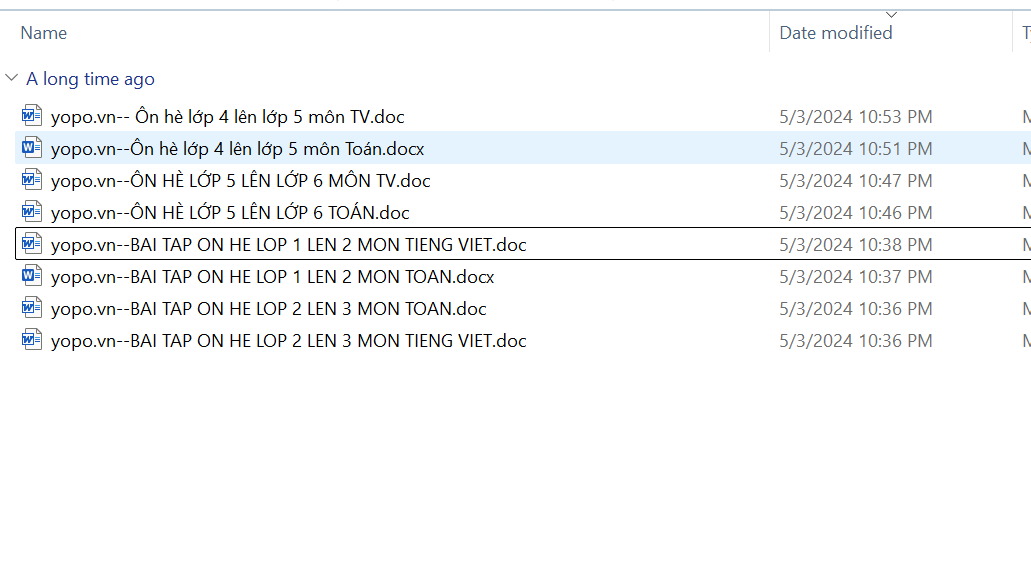Image resolution: width=1031 pixels, height=585 pixels.
Task: Sort files by the Name column header
Action: (x=44, y=33)
